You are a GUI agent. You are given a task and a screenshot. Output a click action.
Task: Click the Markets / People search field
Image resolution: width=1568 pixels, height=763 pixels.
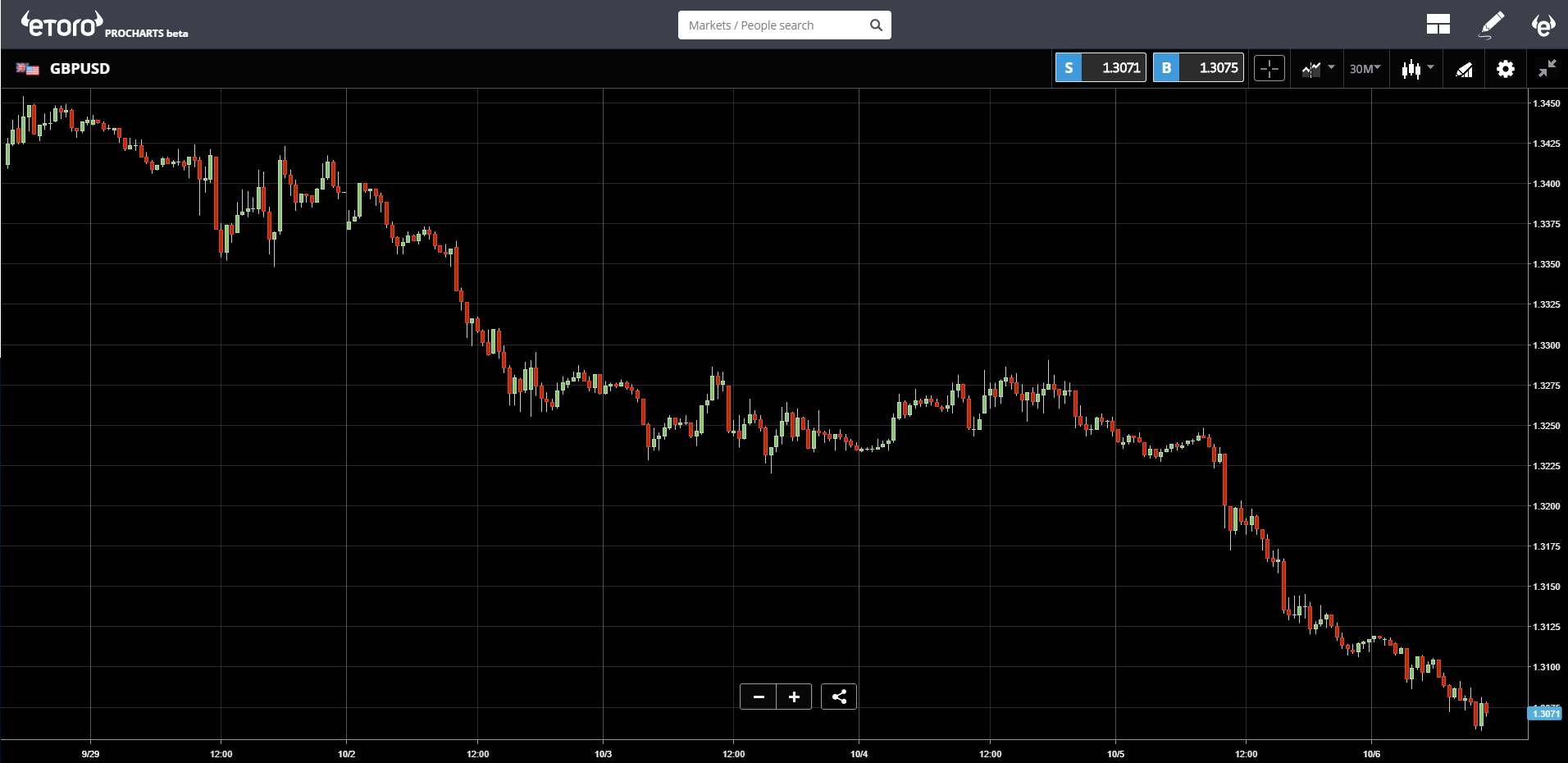pyautogui.click(x=784, y=25)
